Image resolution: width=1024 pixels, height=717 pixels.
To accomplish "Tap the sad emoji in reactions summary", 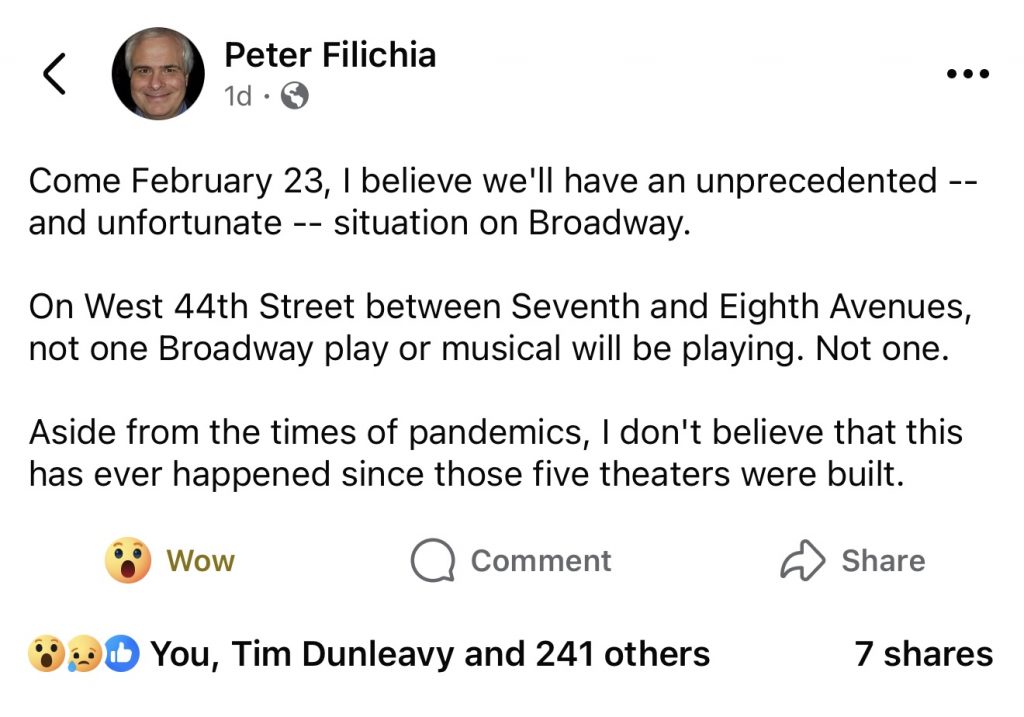I will (x=84, y=655).
